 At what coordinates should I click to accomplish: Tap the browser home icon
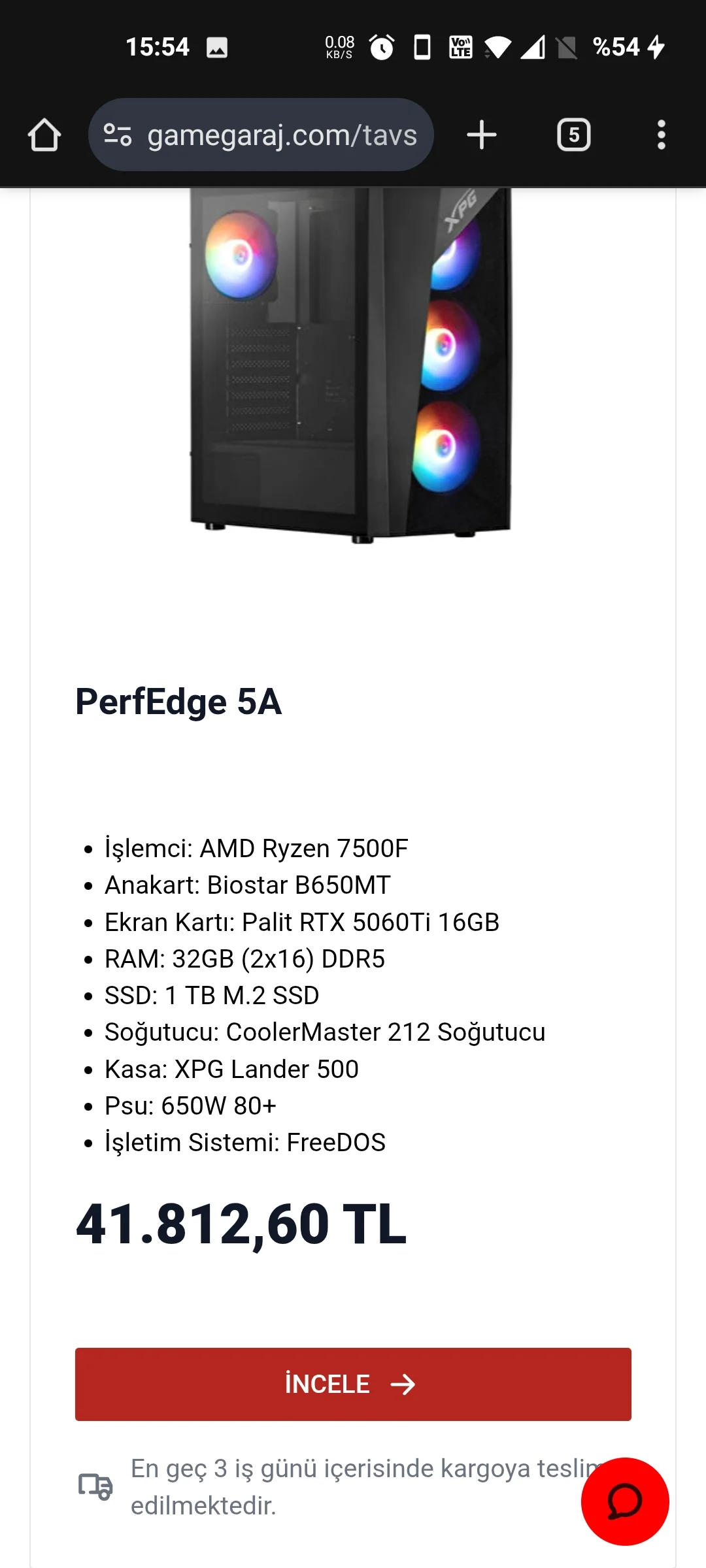pyautogui.click(x=44, y=135)
